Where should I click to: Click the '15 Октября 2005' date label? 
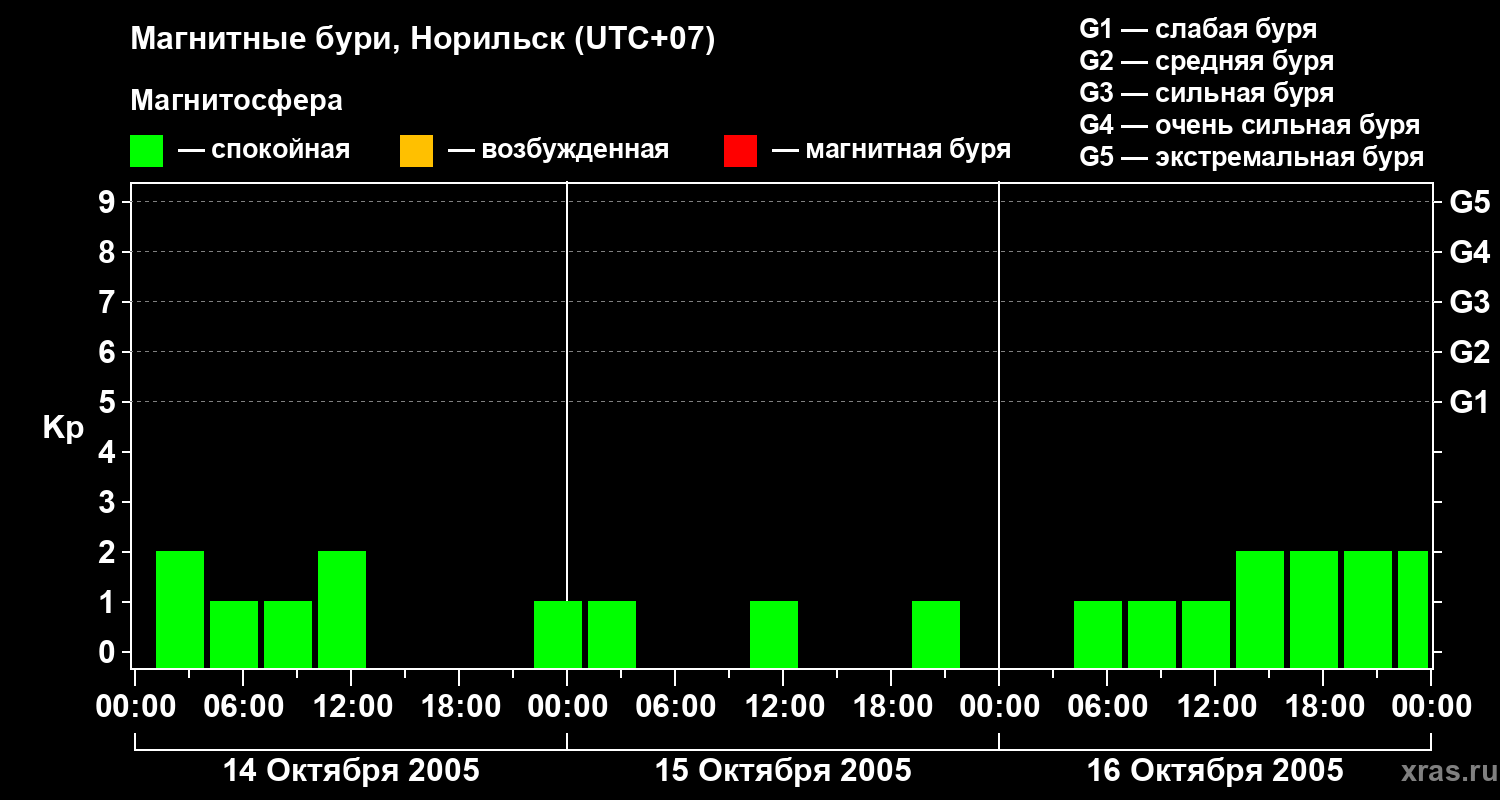tap(783, 771)
